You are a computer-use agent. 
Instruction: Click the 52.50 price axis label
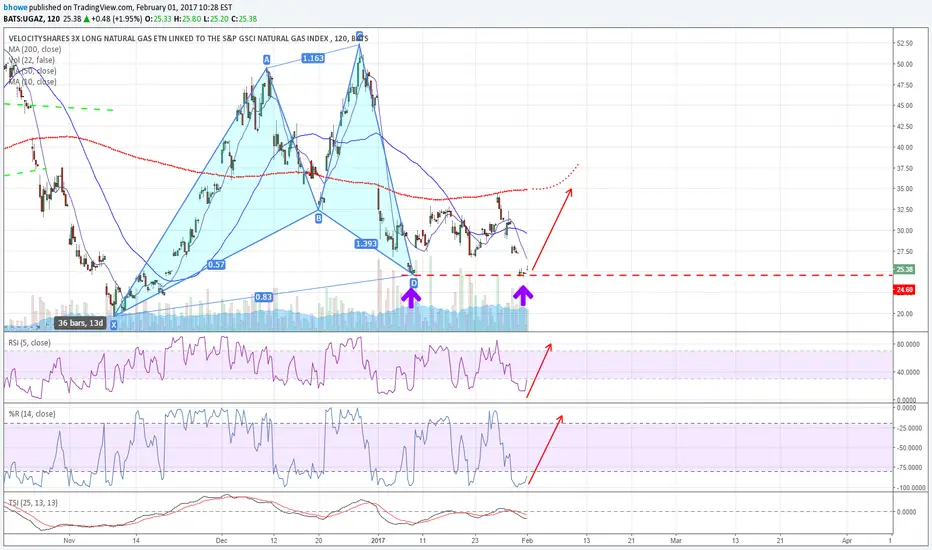tap(905, 43)
